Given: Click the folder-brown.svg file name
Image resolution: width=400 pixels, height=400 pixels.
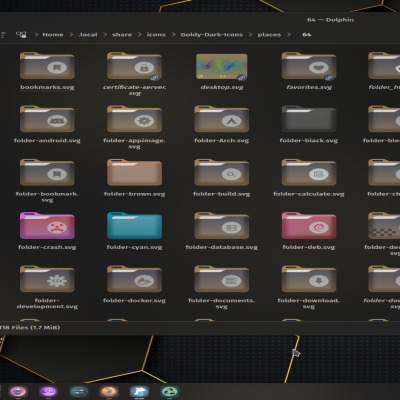Looking at the screenshot, I should point(134,194).
